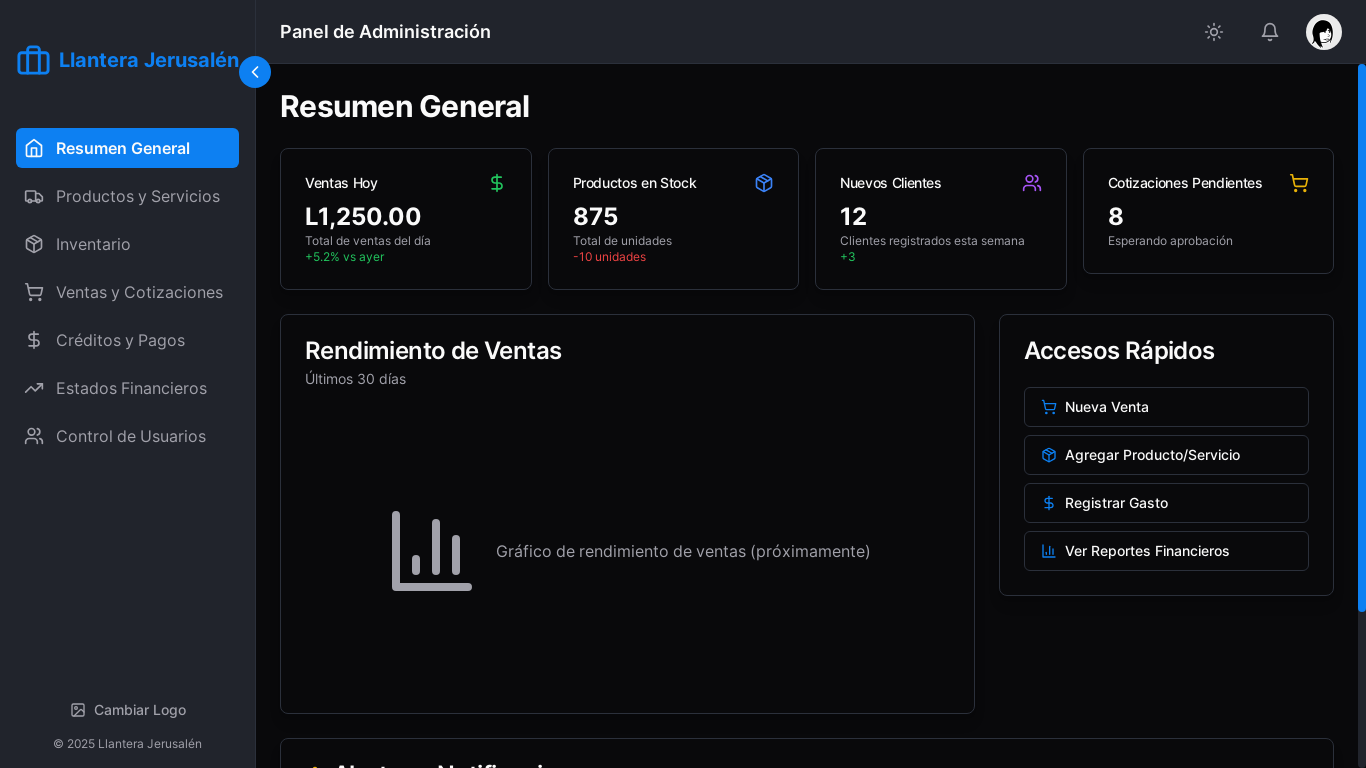Click Esperando aprobación text
The height and width of the screenshot is (768, 1366).
click(x=1170, y=241)
